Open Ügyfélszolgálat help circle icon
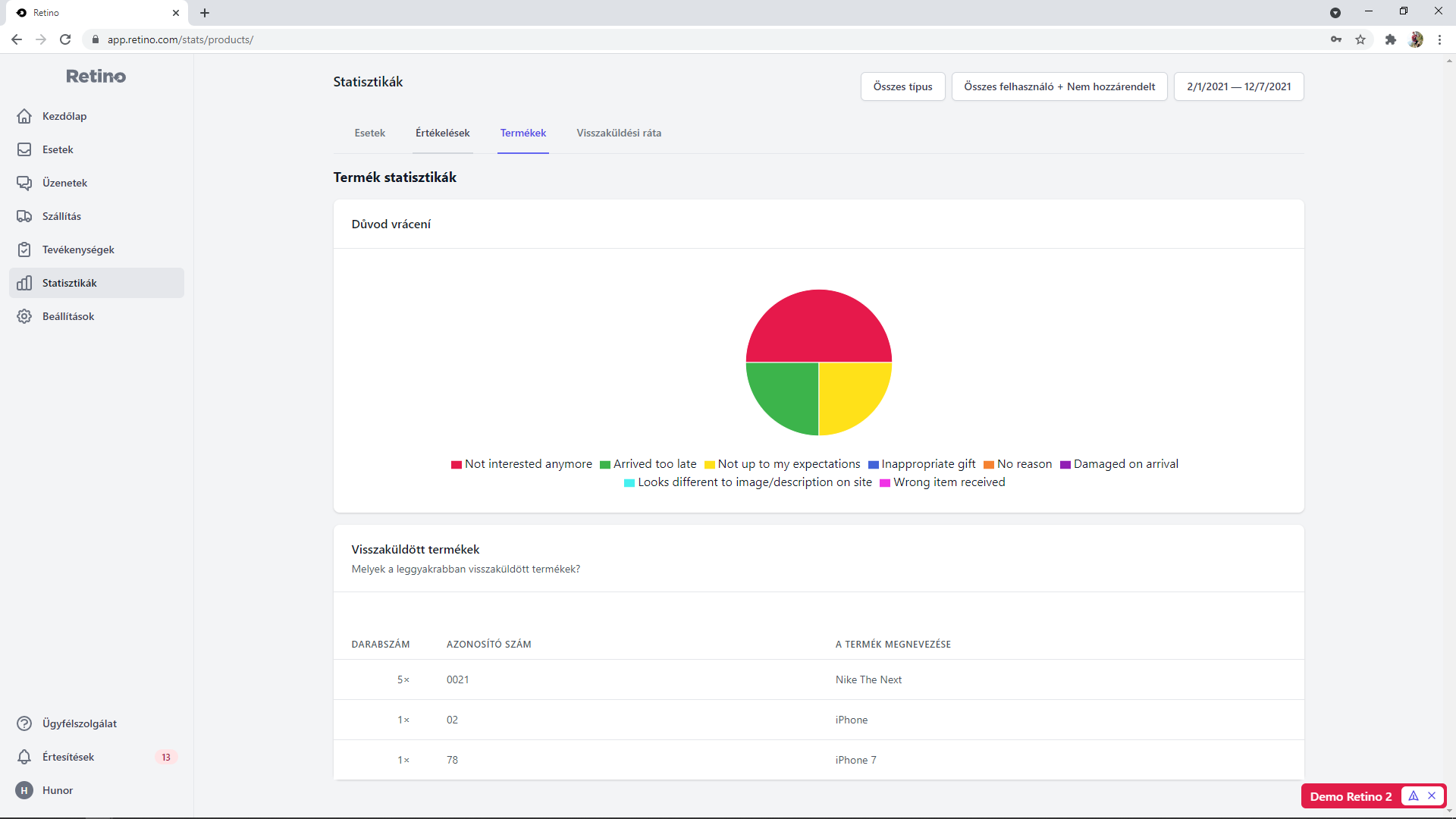The image size is (1456, 819). tap(24, 723)
